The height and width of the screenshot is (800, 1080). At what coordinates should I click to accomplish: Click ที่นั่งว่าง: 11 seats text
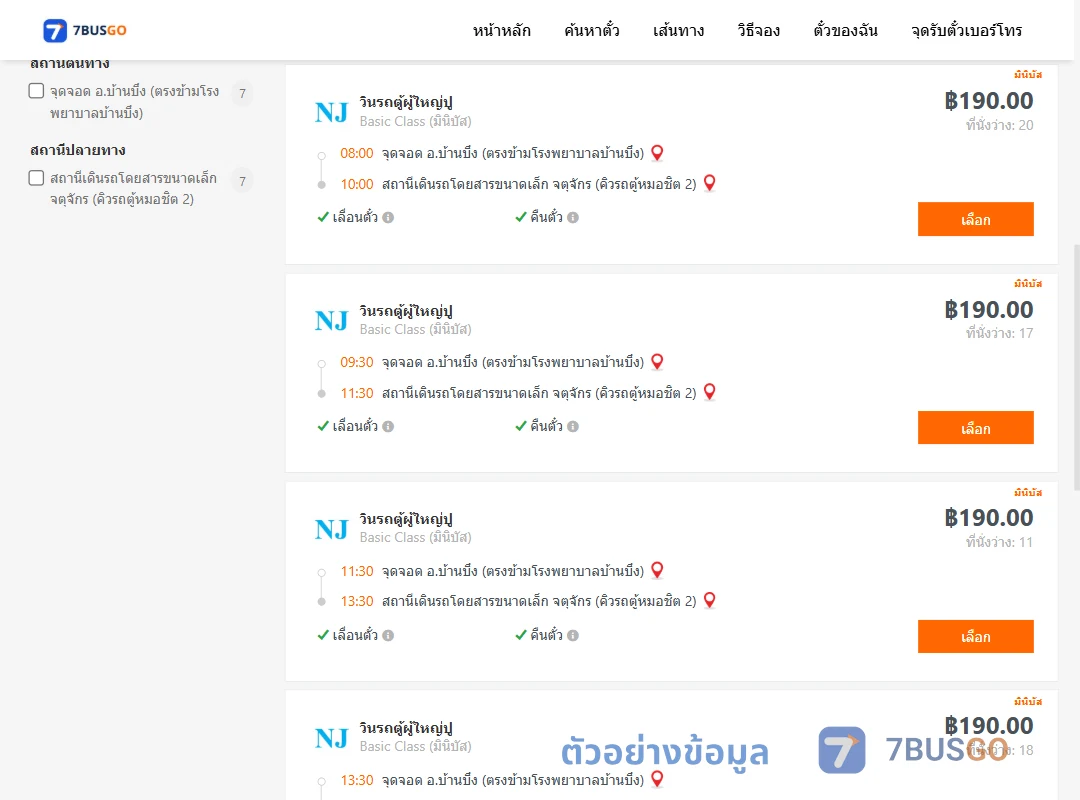point(999,542)
